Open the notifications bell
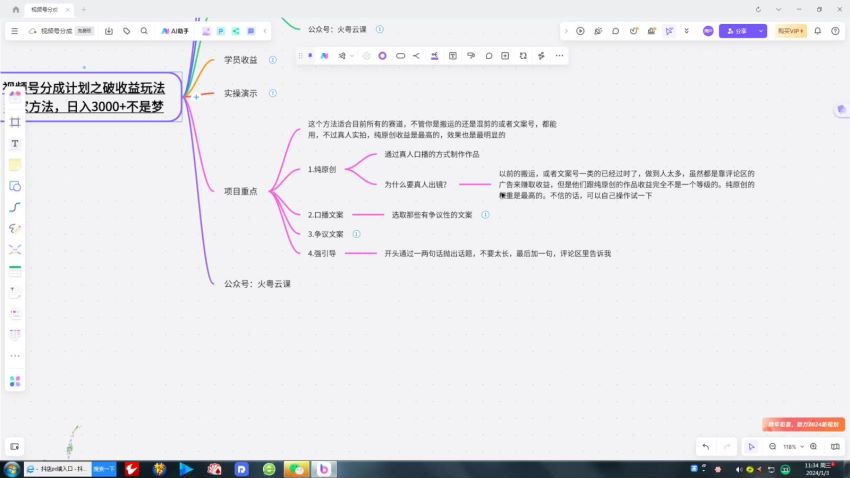The image size is (850, 478). (x=818, y=31)
